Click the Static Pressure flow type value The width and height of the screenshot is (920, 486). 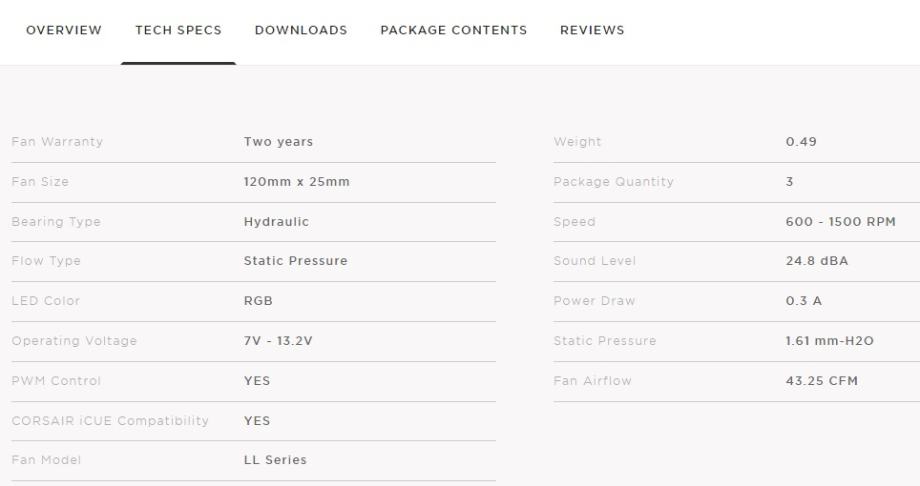click(x=295, y=261)
